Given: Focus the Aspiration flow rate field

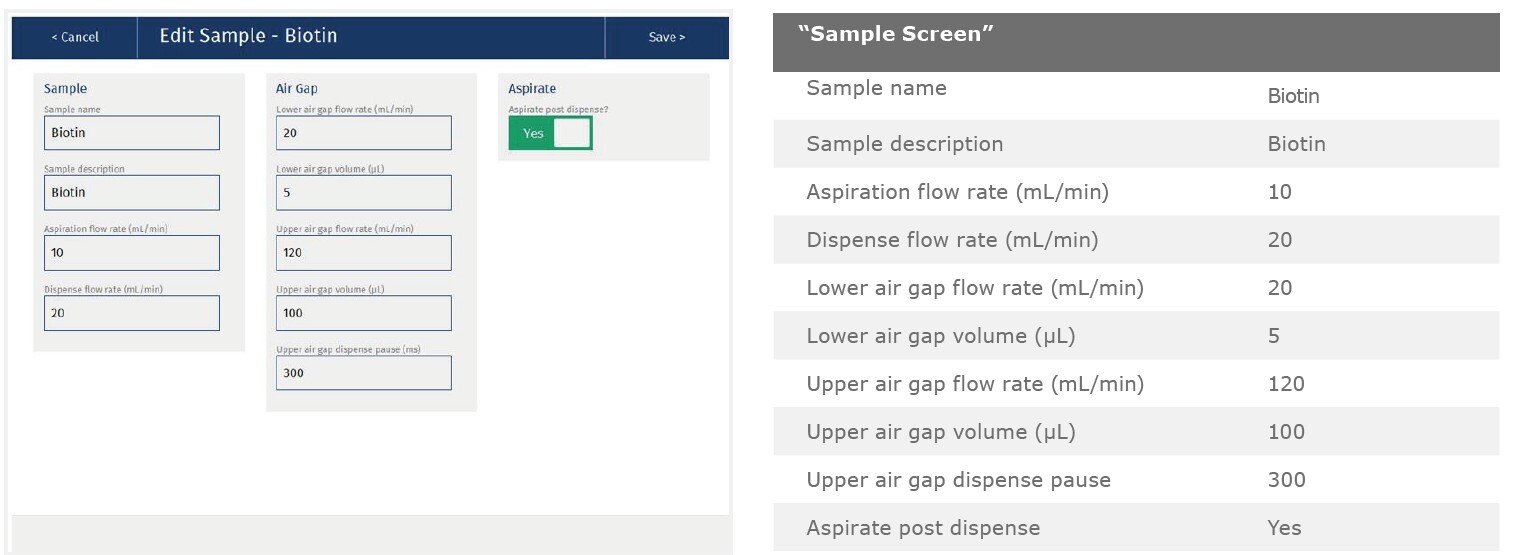Looking at the screenshot, I should point(131,253).
